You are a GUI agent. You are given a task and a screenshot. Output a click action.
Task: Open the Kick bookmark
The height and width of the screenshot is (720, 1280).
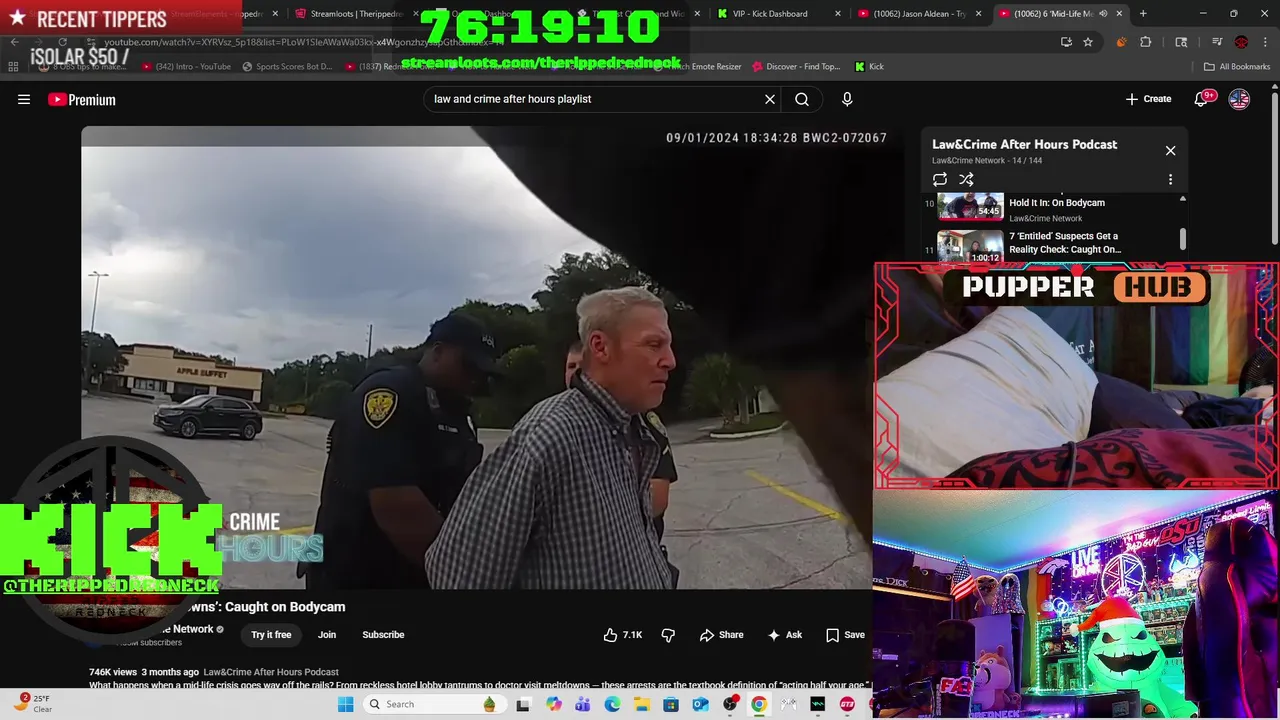pyautogui.click(x=869, y=67)
